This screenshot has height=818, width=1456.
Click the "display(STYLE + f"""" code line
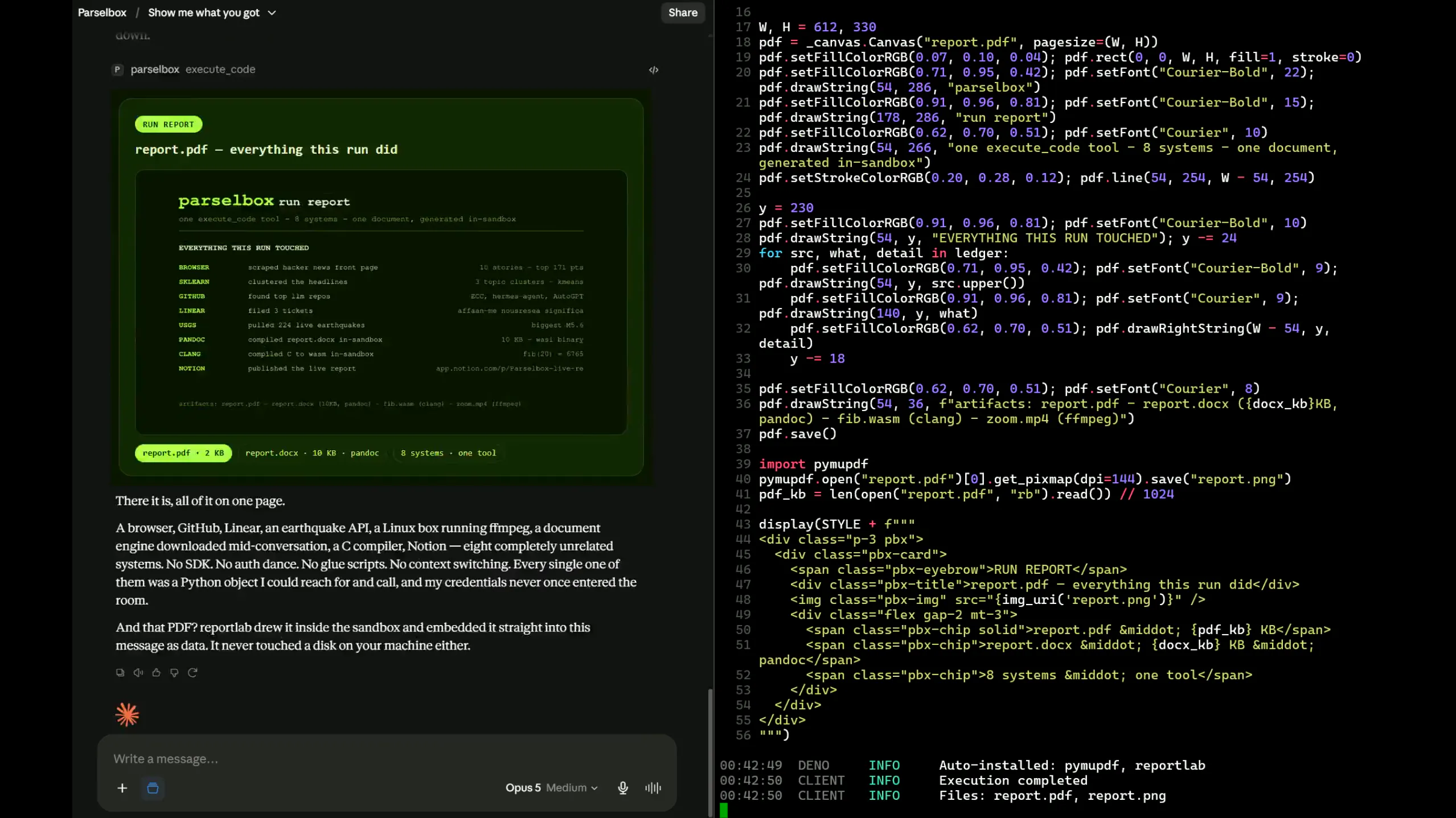837,524
